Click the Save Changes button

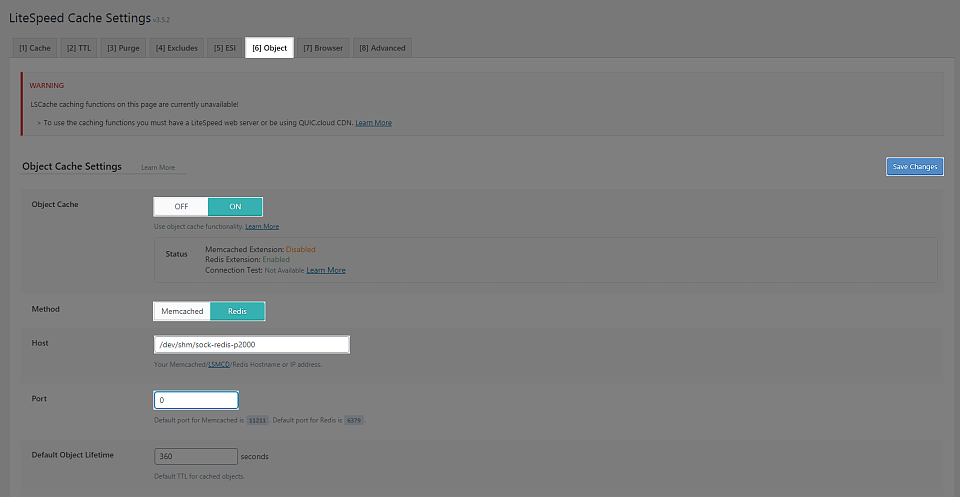tap(915, 166)
